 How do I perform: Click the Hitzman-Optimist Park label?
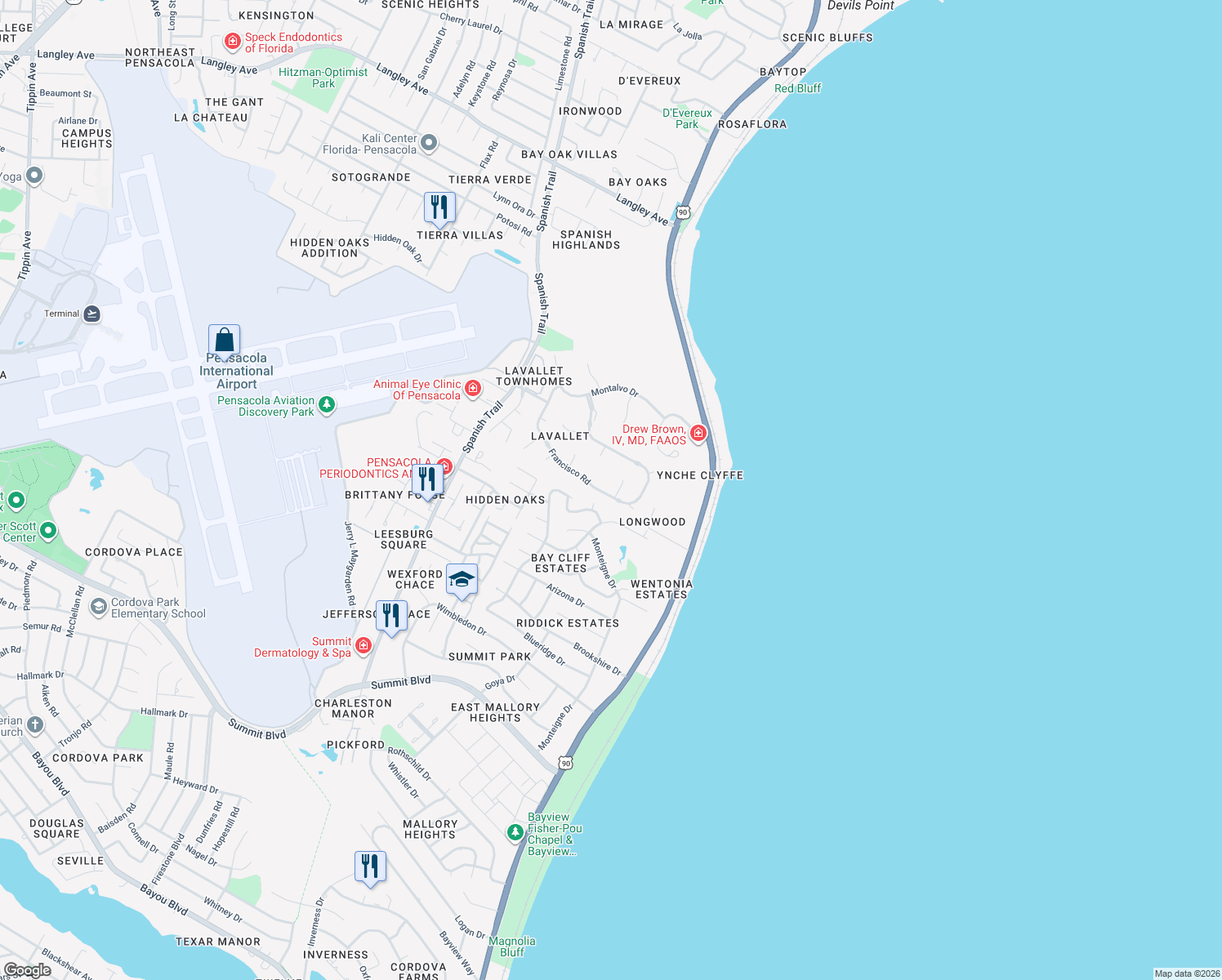tap(324, 78)
